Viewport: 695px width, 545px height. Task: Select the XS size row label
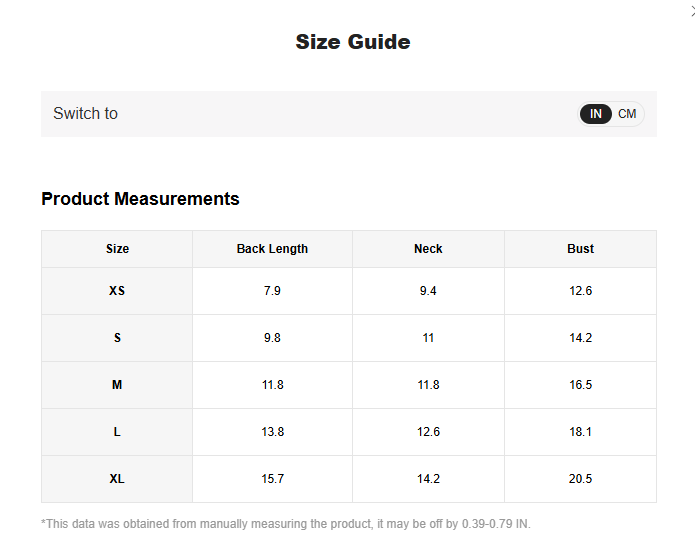pyautogui.click(x=117, y=291)
